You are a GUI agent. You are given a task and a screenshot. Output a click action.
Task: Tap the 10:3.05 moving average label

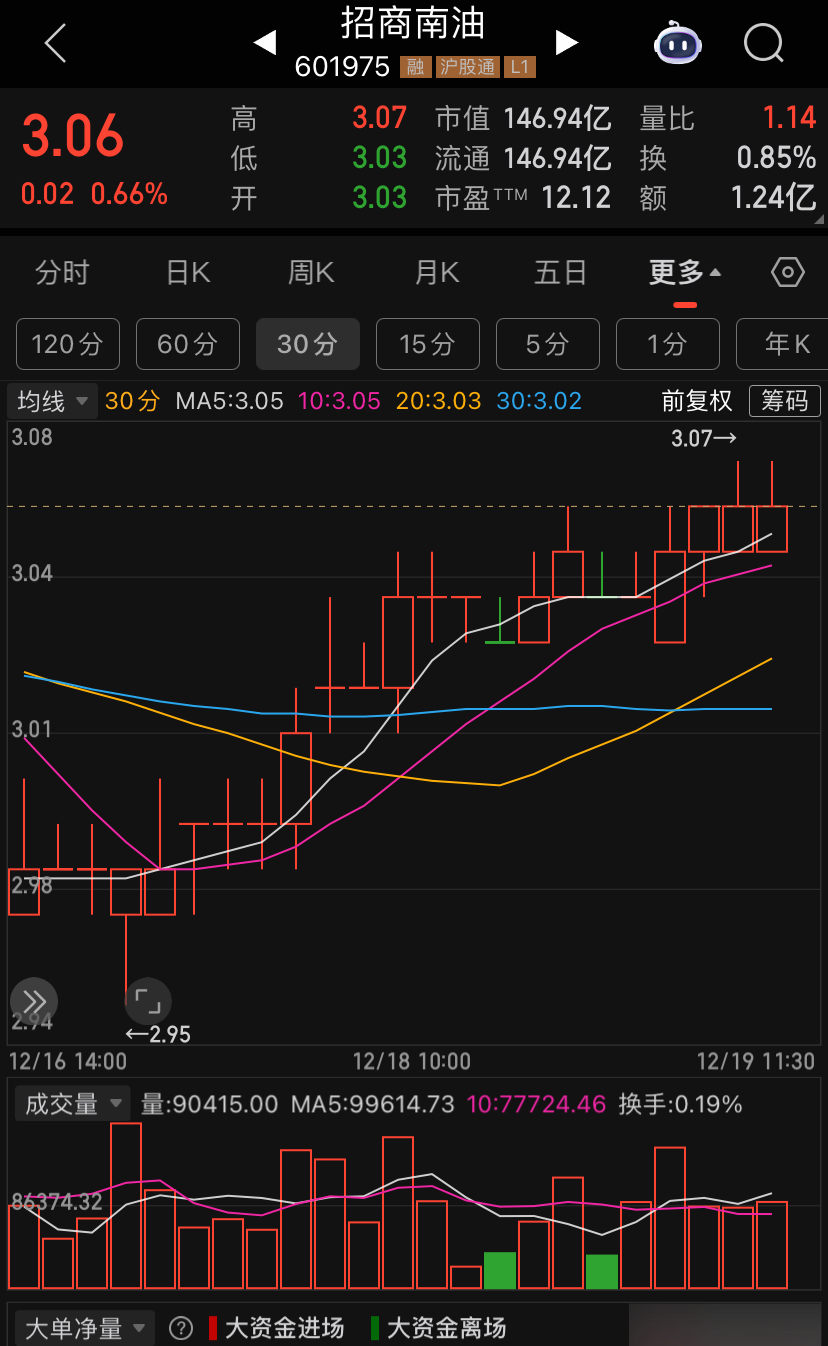(x=339, y=401)
